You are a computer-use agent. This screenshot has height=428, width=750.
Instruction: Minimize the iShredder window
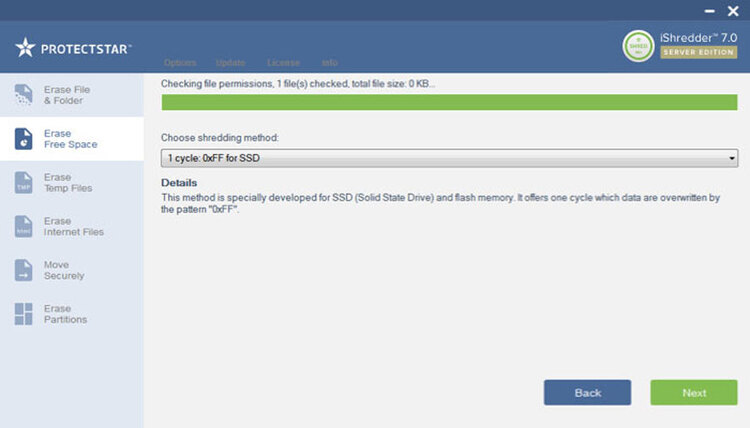pos(710,10)
